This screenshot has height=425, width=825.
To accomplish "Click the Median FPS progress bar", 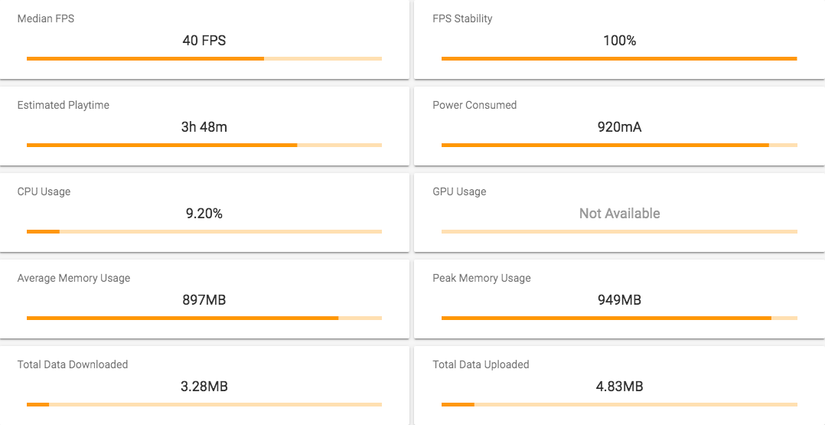I will [x=204, y=58].
